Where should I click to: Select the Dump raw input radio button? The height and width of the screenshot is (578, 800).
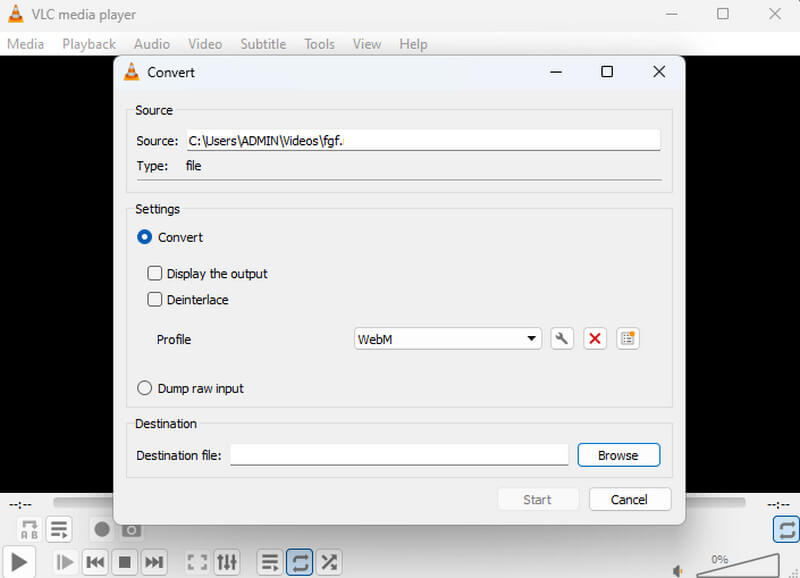[x=145, y=388]
